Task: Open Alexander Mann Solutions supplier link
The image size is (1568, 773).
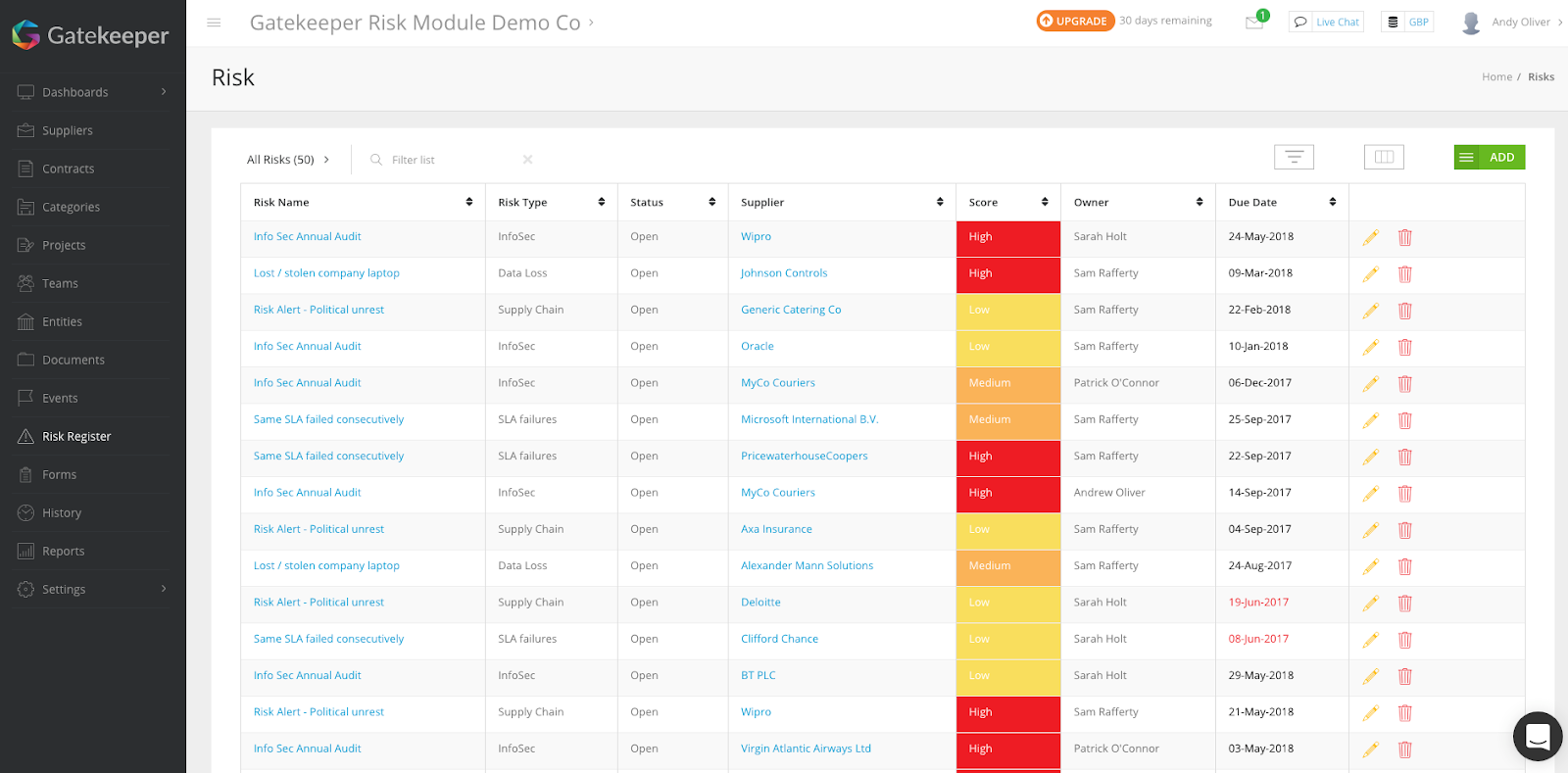Action: point(807,565)
